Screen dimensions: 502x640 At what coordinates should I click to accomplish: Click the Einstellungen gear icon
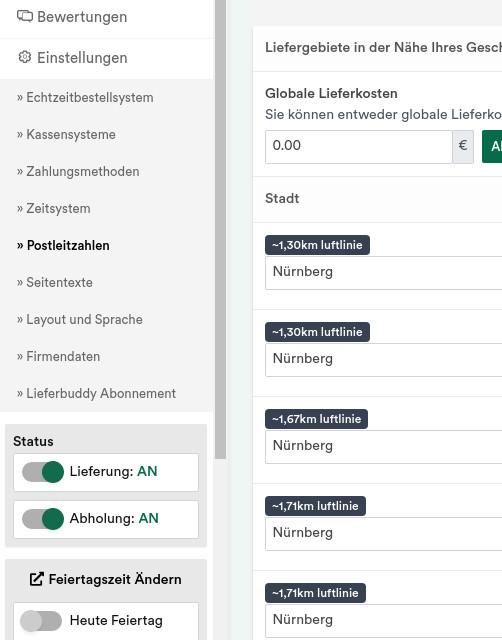(25, 57)
